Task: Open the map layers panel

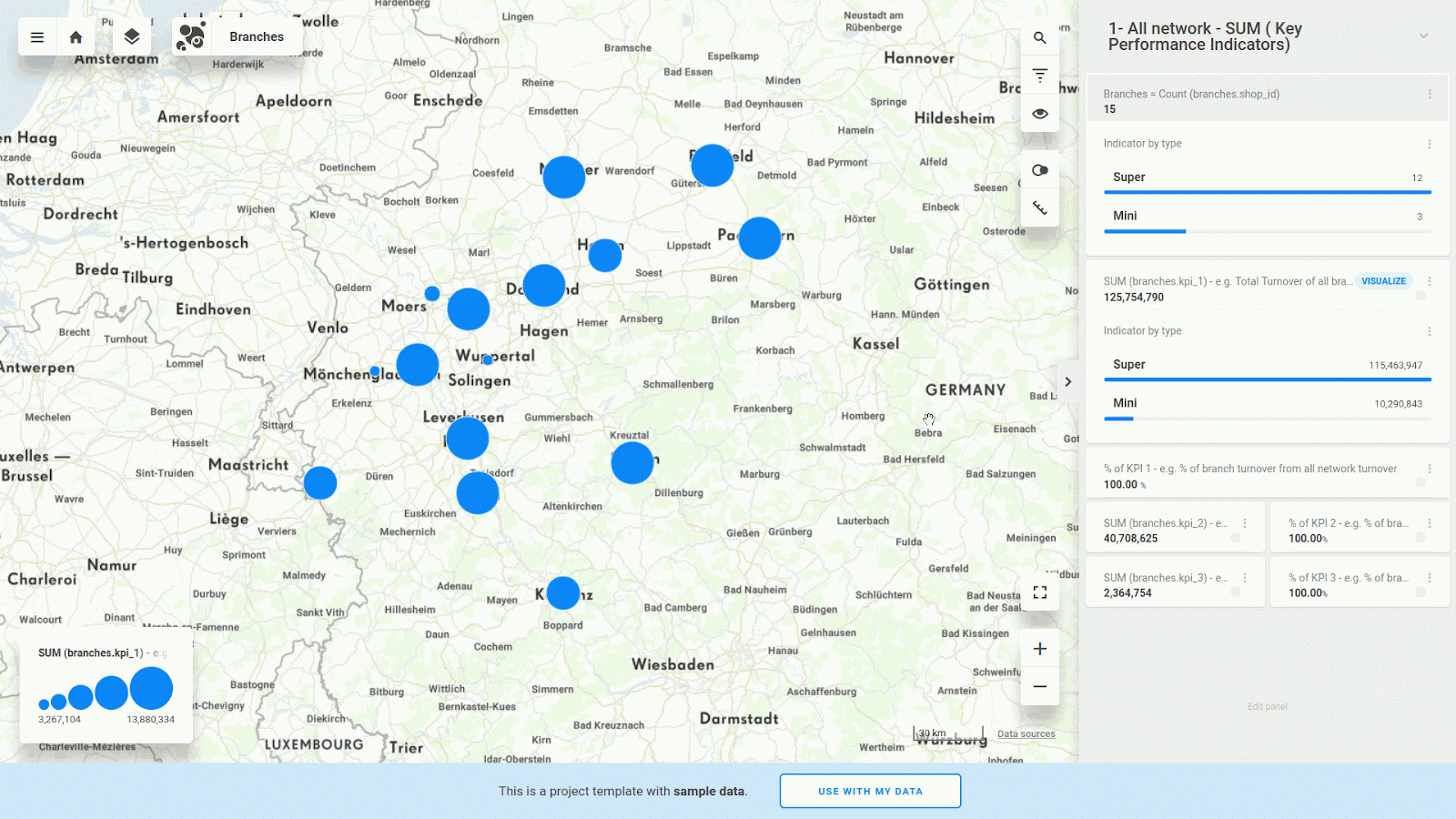Action: [132, 36]
